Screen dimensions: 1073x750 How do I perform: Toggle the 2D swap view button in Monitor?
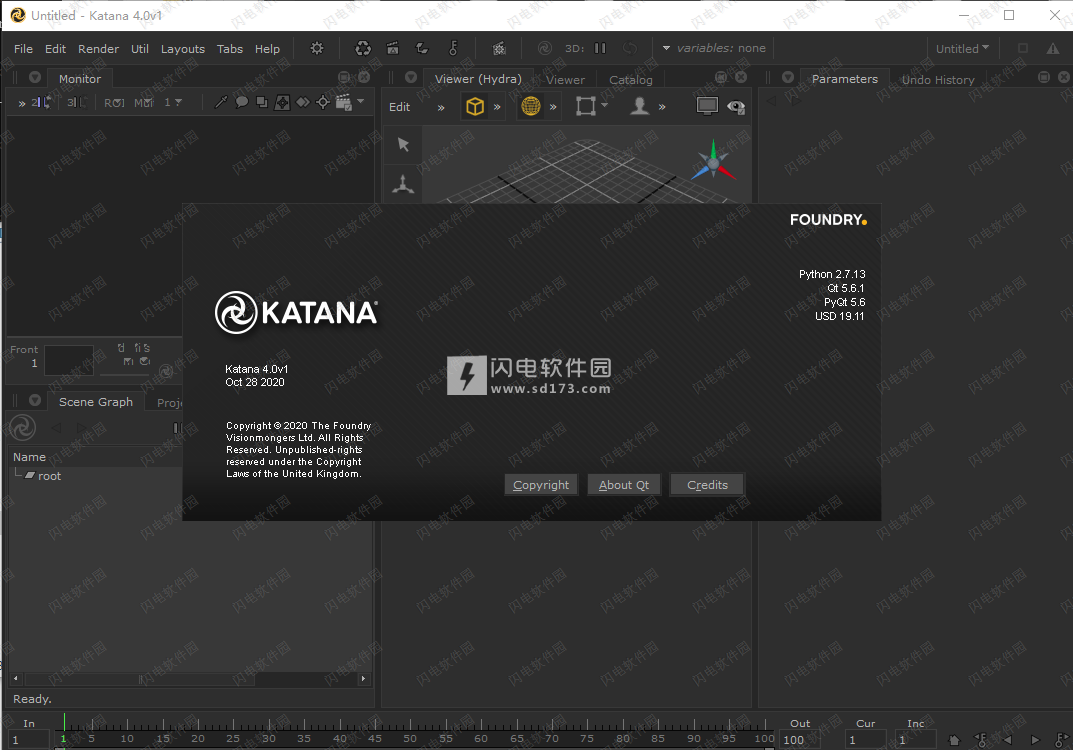tap(41, 103)
